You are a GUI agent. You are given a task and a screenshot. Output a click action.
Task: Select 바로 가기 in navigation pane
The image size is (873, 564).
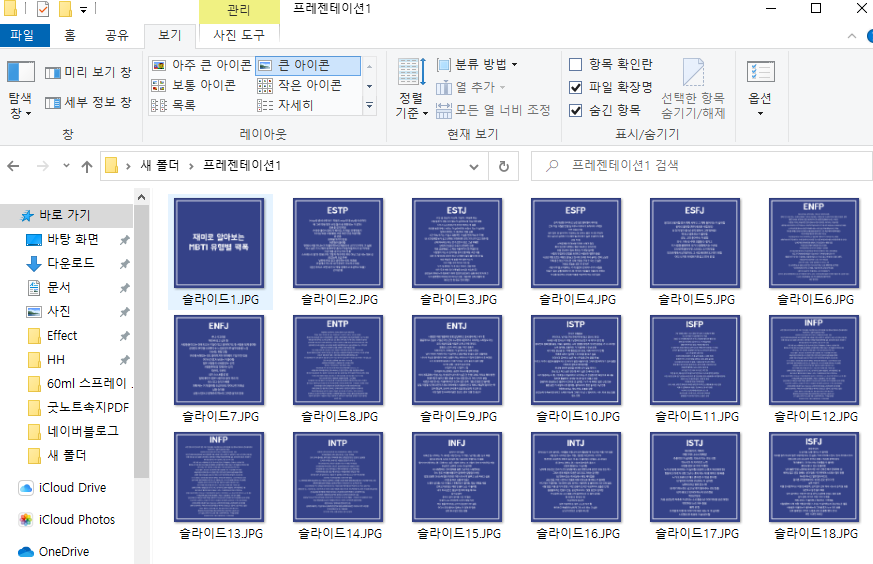point(65,215)
